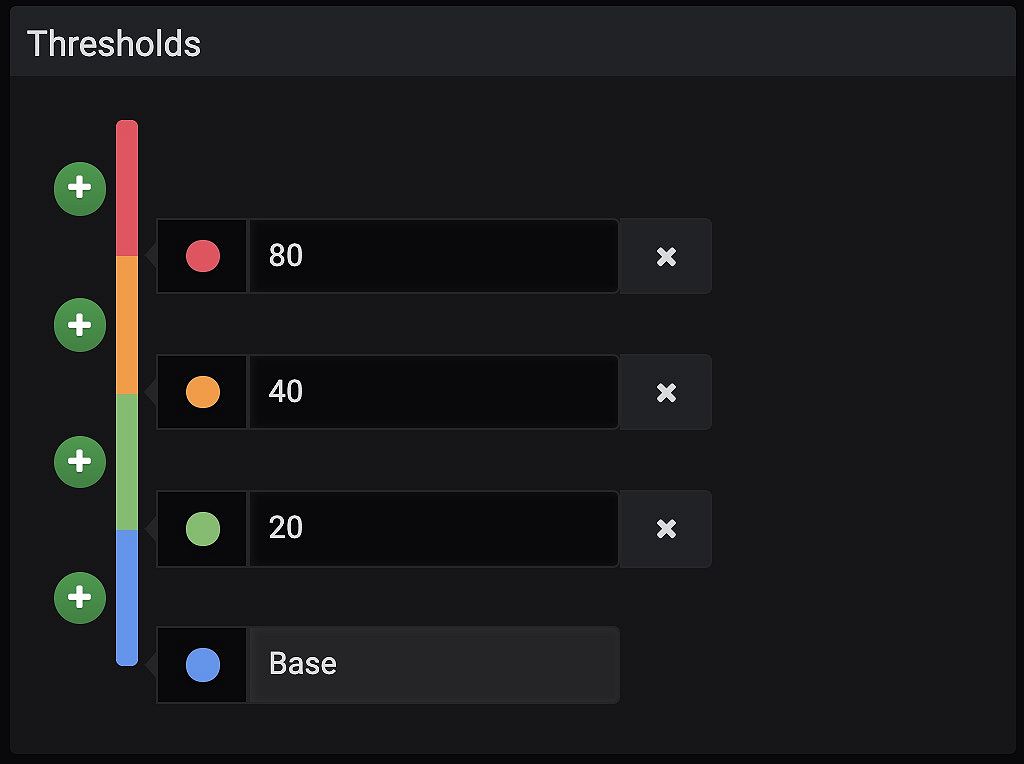This screenshot has width=1024, height=764.
Task: Click the plus icon between red and orange thresholds
Action: click(x=80, y=324)
